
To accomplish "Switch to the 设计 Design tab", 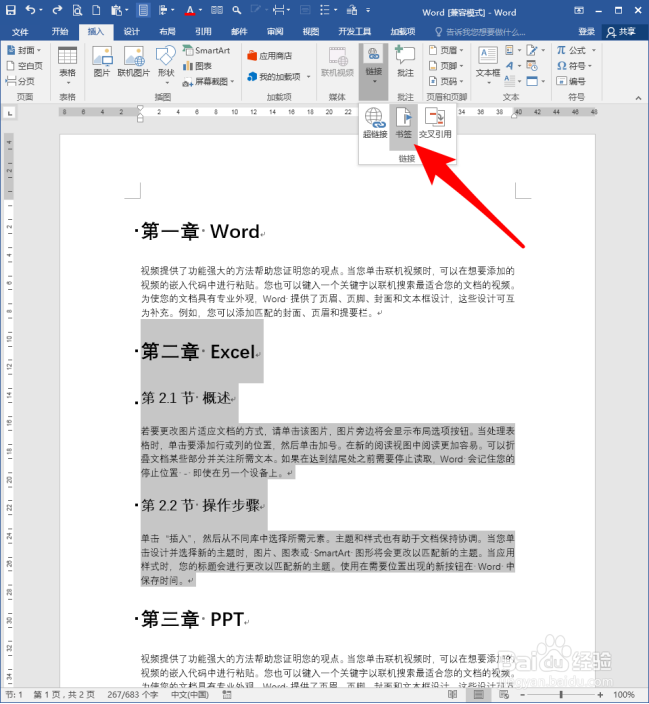I will 132,31.
